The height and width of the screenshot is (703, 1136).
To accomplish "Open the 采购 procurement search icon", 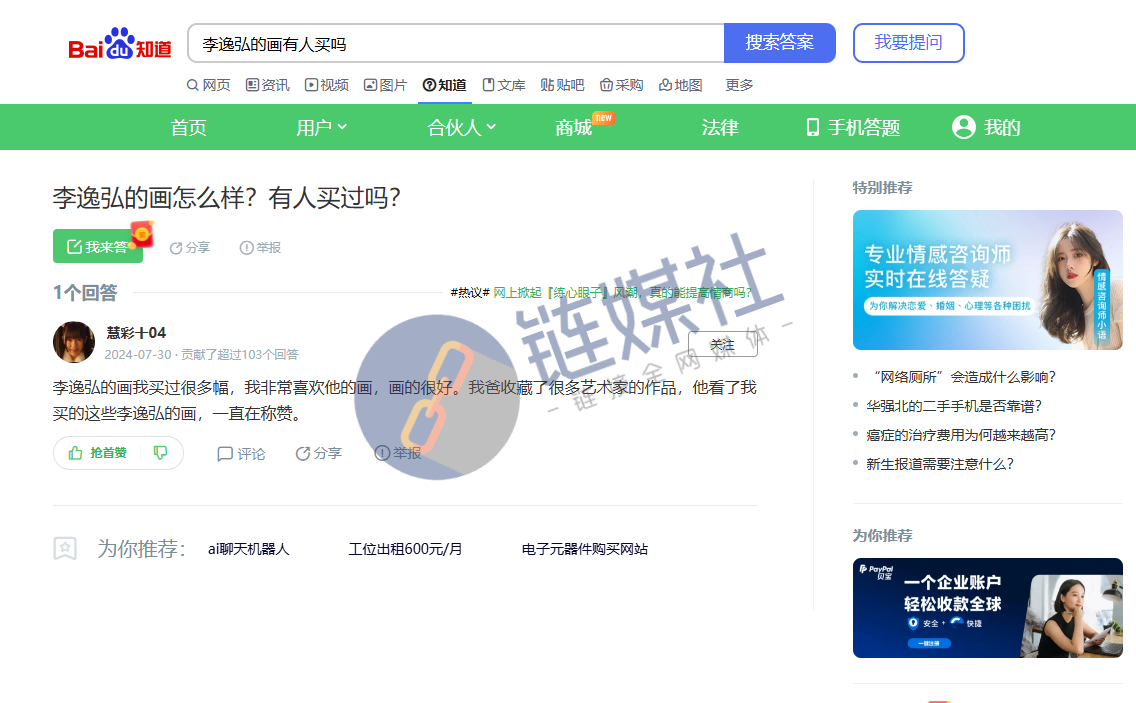I will coord(608,85).
